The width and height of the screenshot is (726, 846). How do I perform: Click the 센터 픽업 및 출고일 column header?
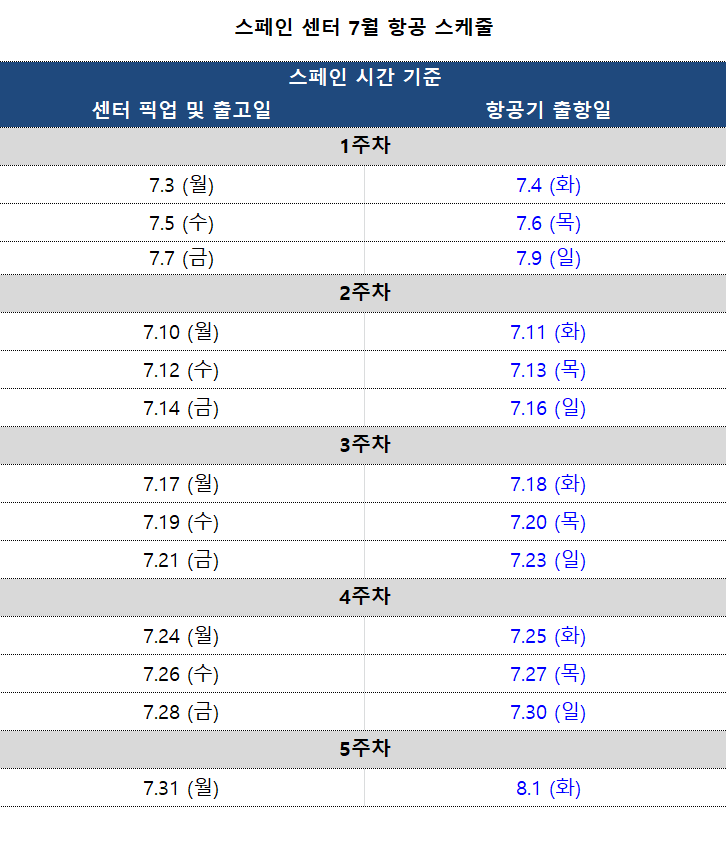click(x=182, y=110)
